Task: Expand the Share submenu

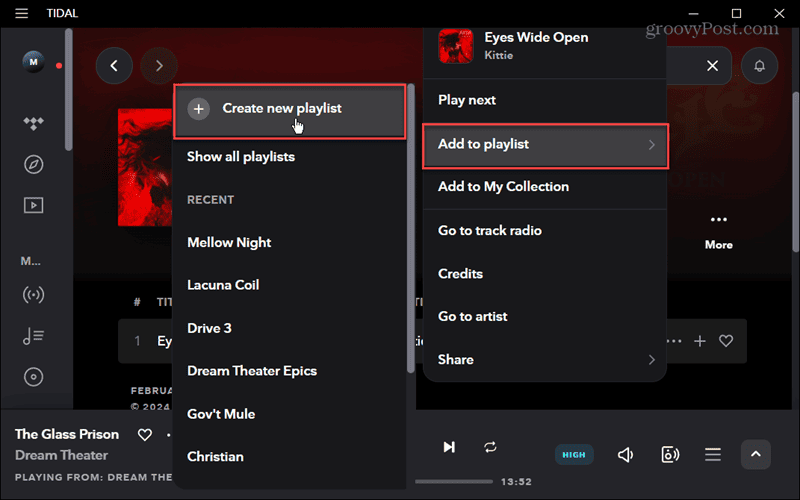Action: pyautogui.click(x=545, y=360)
